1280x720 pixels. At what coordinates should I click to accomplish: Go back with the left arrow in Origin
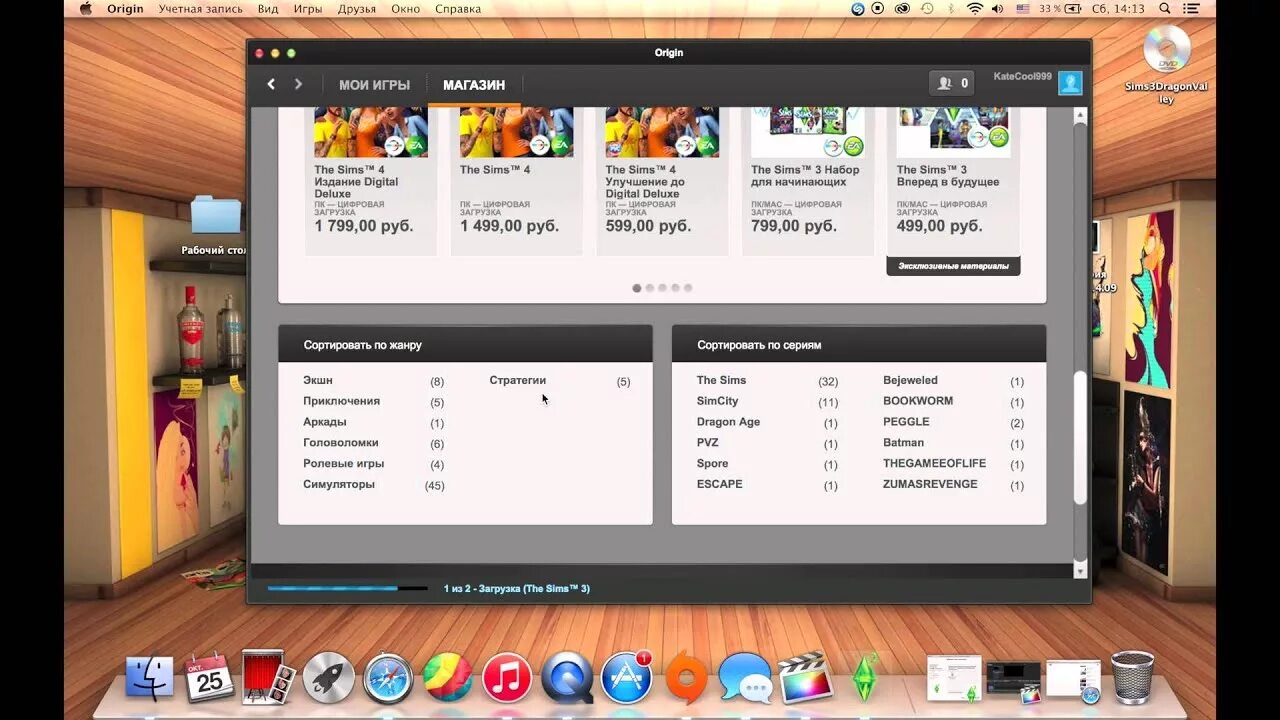pyautogui.click(x=271, y=84)
